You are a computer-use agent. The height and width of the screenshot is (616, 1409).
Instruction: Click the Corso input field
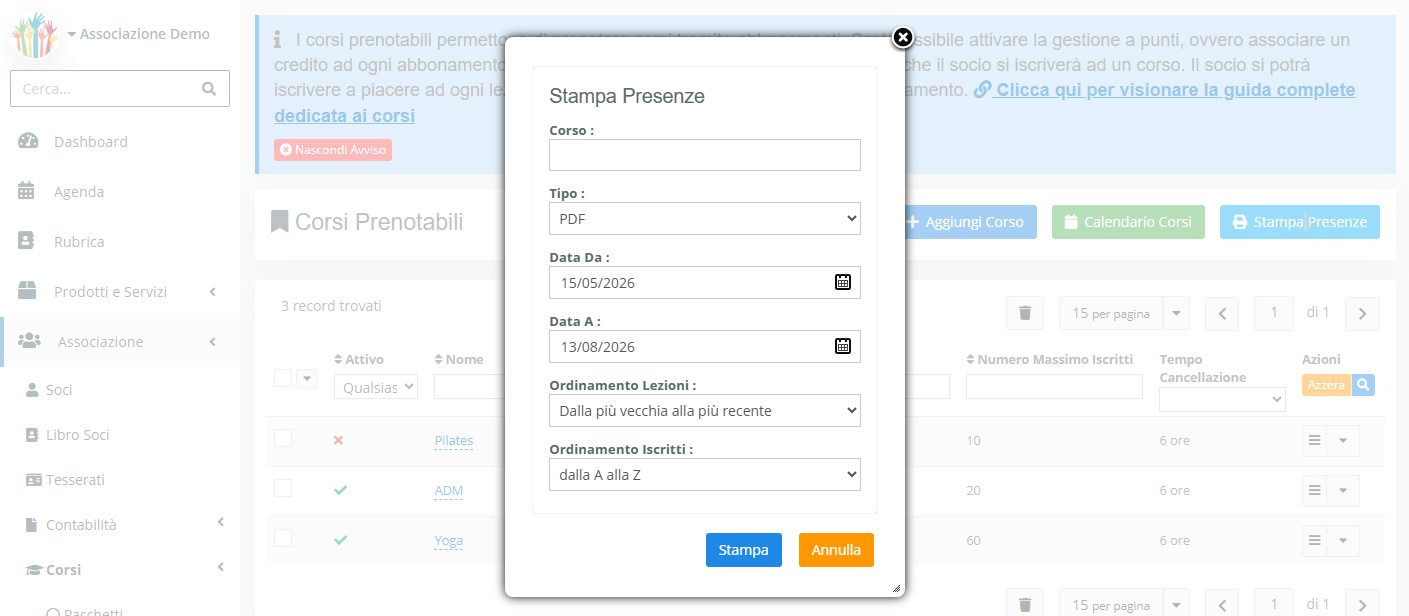coord(705,155)
